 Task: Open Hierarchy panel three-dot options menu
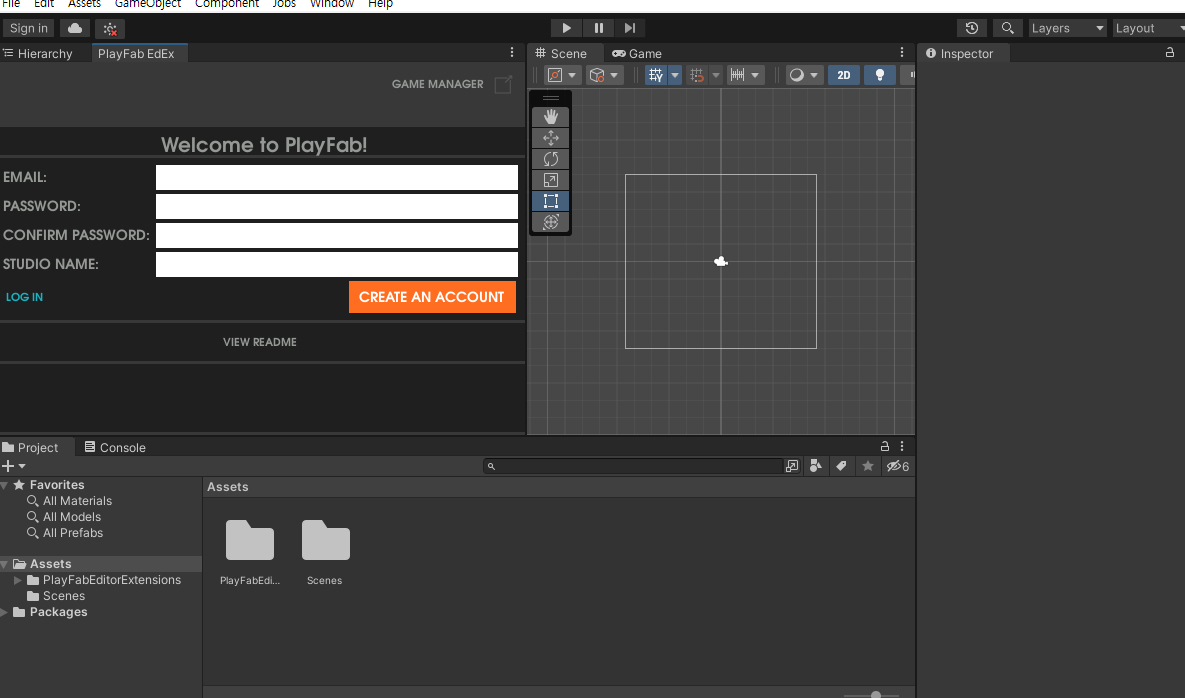click(512, 52)
